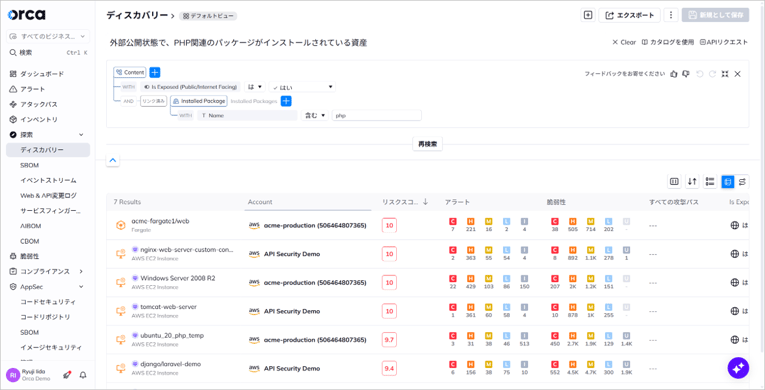Close the query builder panel

pos(738,74)
